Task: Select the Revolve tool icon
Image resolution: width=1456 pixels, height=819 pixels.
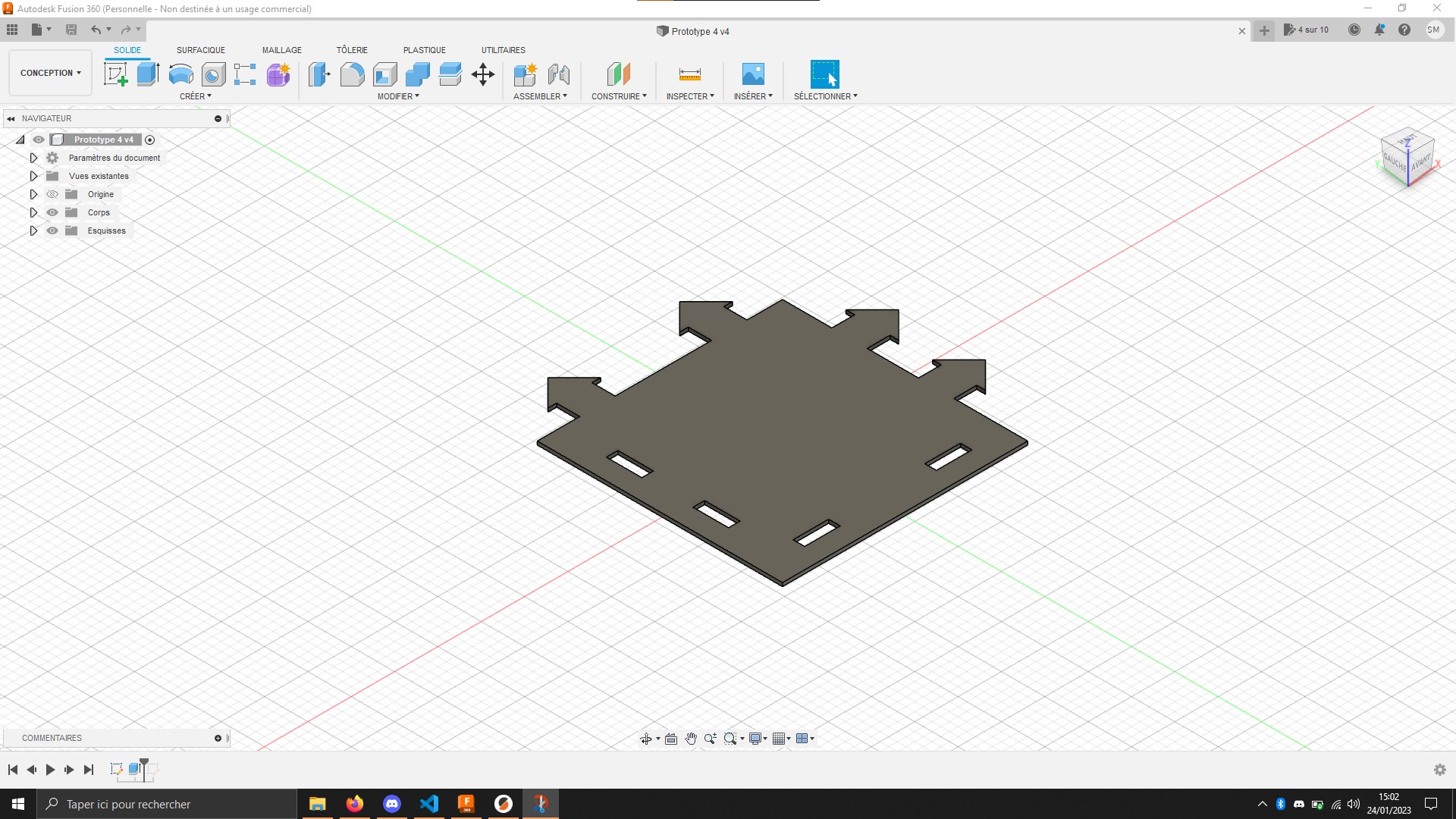Action: coord(180,74)
